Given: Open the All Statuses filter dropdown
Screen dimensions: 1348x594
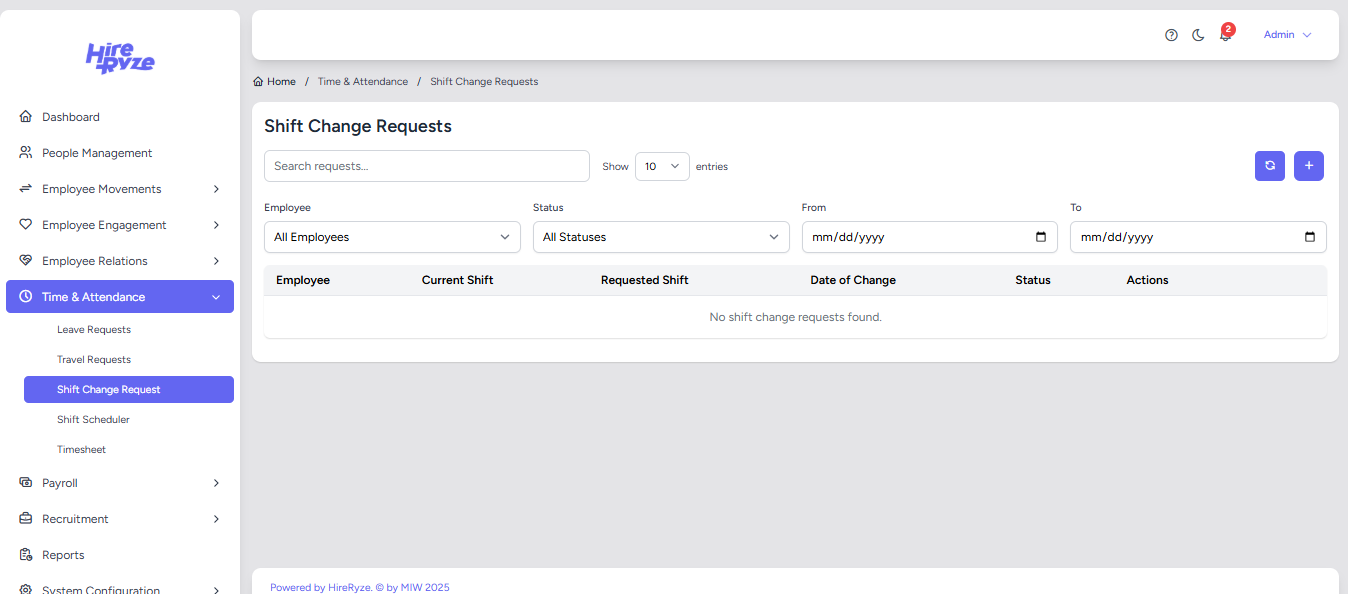Looking at the screenshot, I should coord(660,237).
